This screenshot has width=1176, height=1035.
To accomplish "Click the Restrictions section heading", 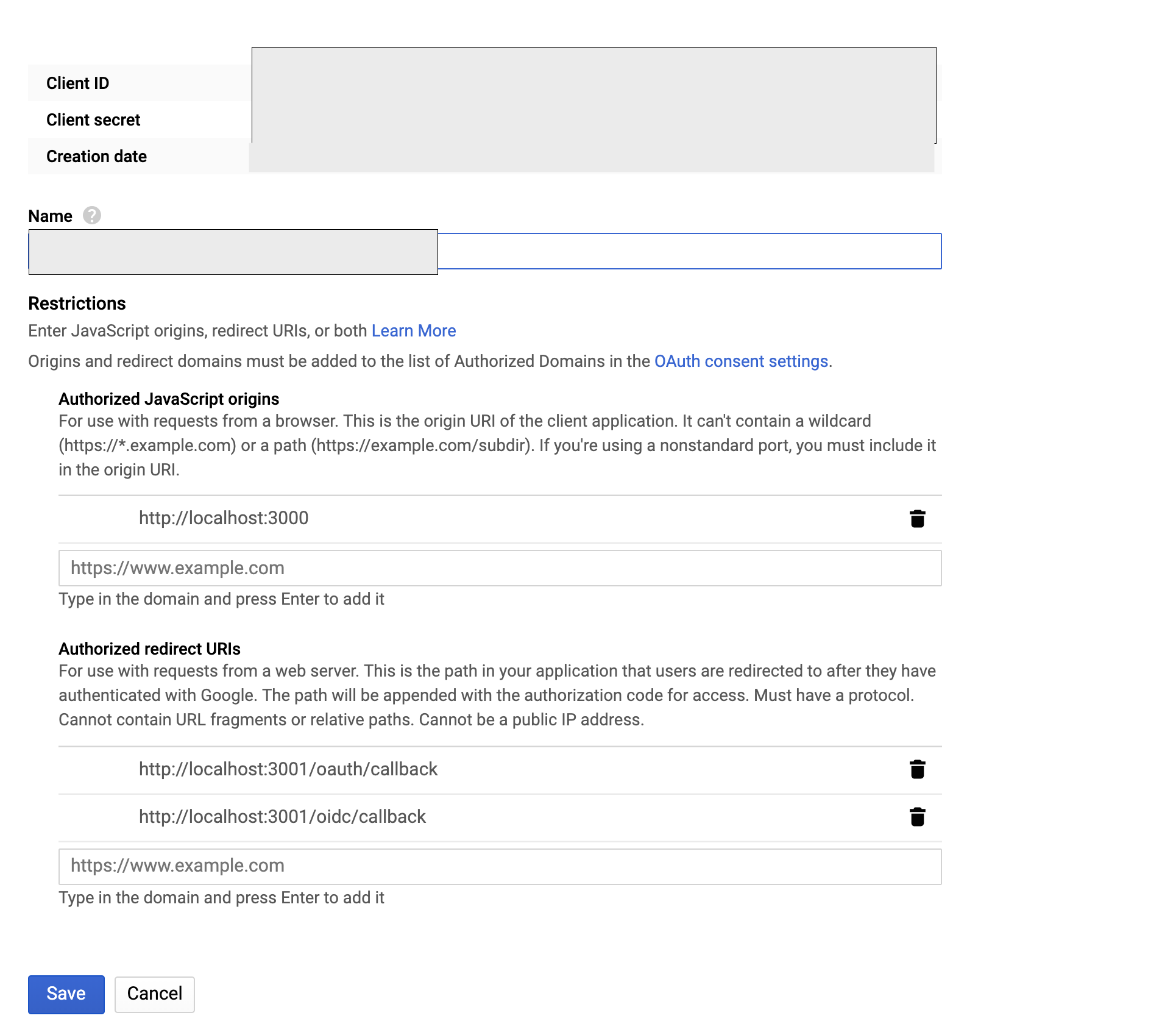I will [77, 304].
